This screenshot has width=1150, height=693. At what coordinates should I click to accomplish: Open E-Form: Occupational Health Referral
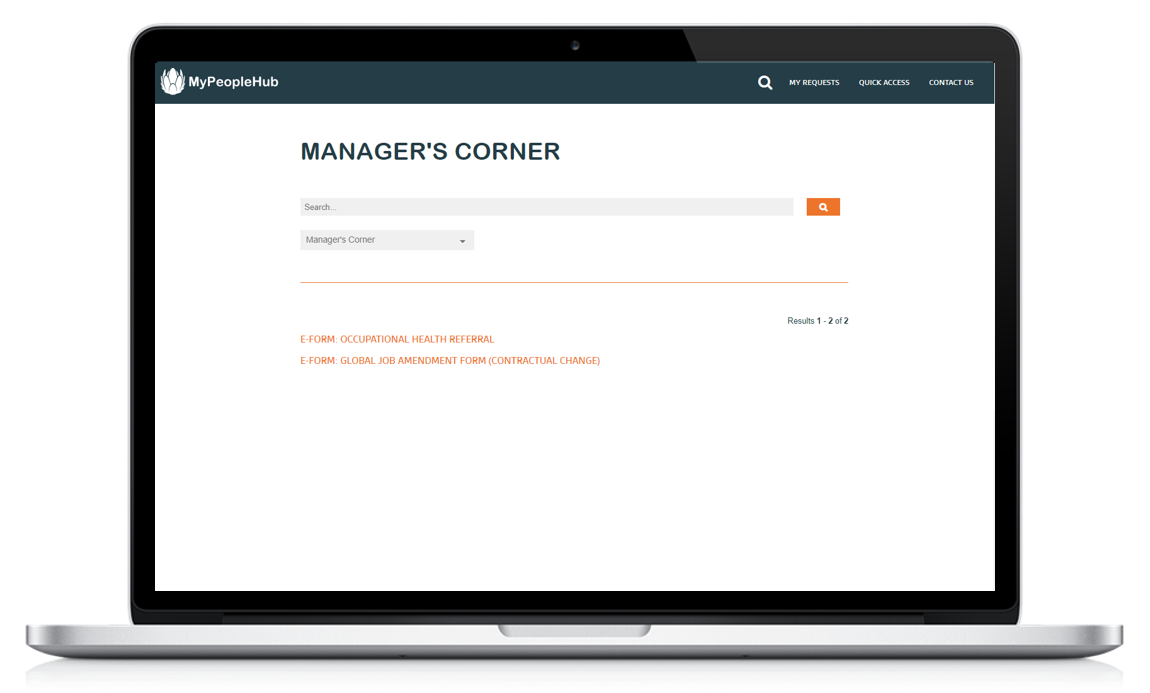tap(397, 339)
